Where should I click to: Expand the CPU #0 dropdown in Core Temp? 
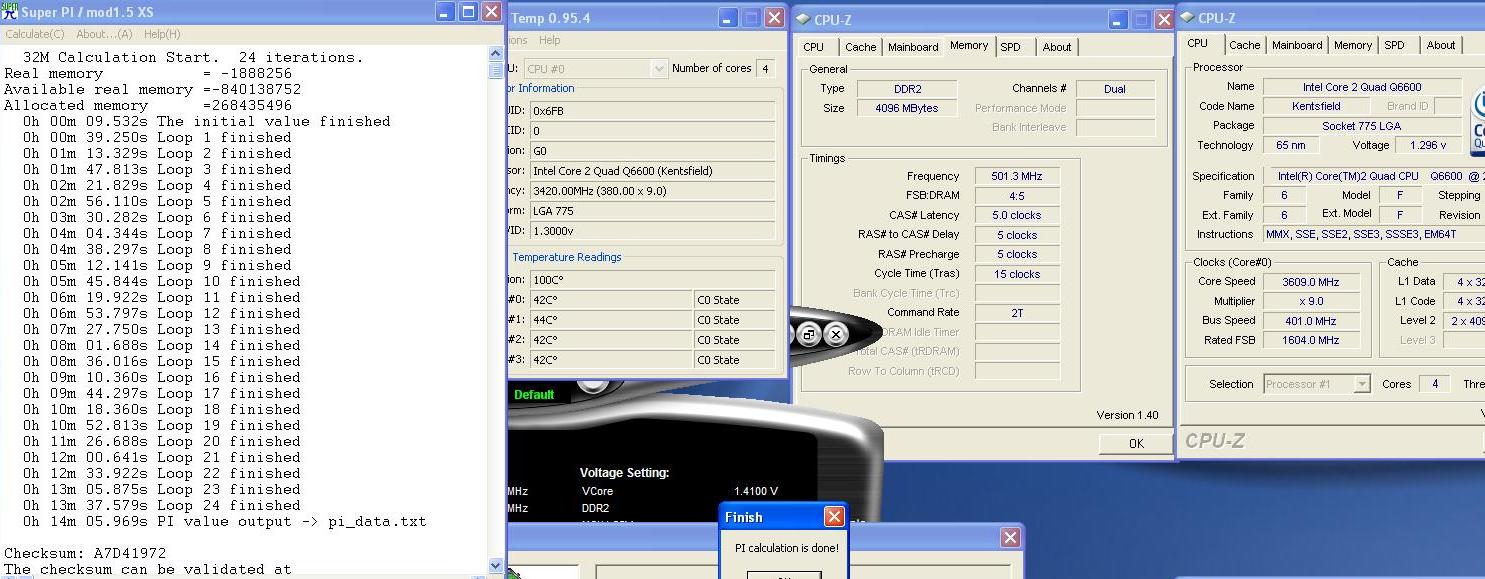pyautogui.click(x=659, y=69)
